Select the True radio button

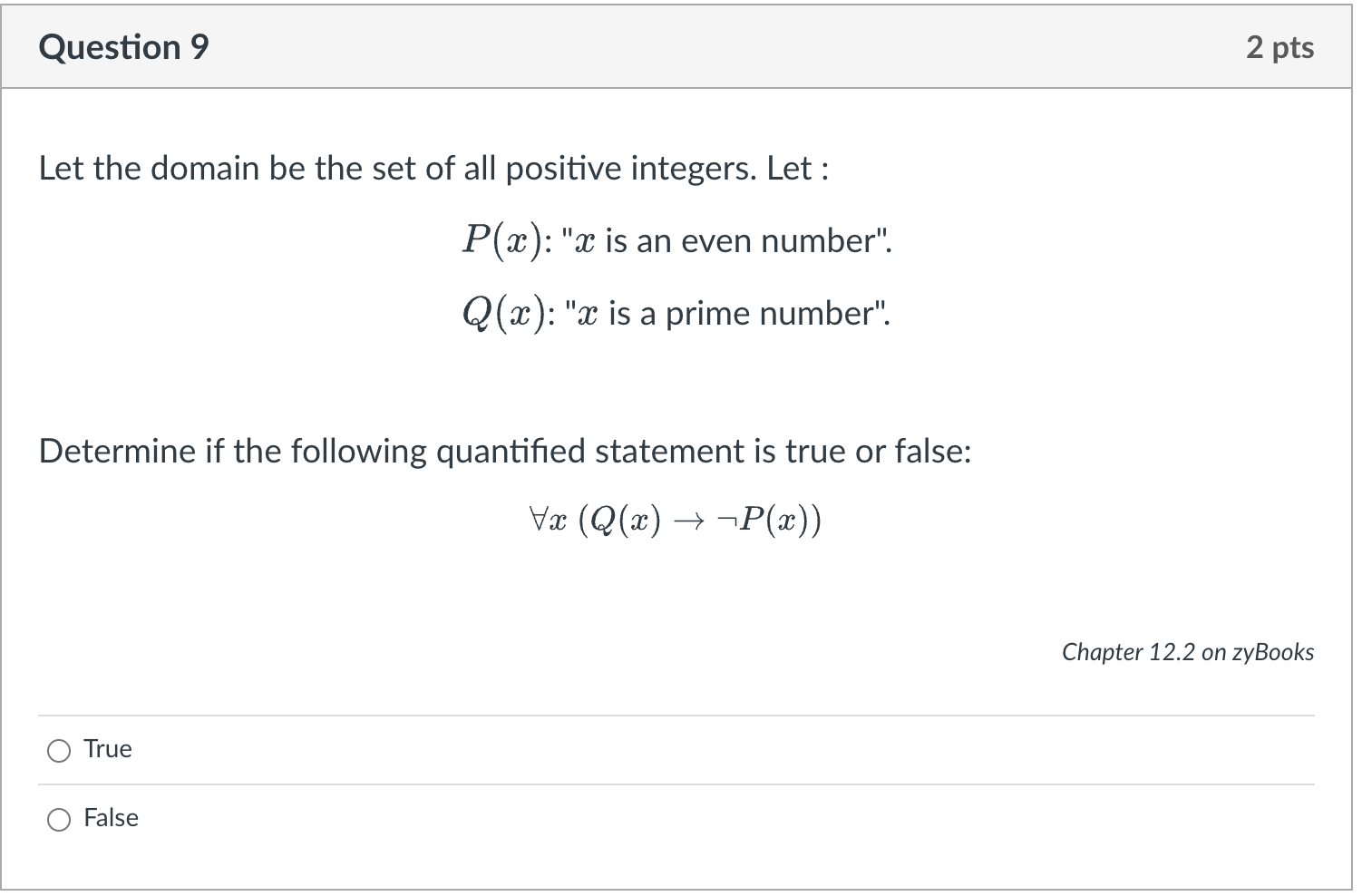pyautogui.click(x=58, y=750)
